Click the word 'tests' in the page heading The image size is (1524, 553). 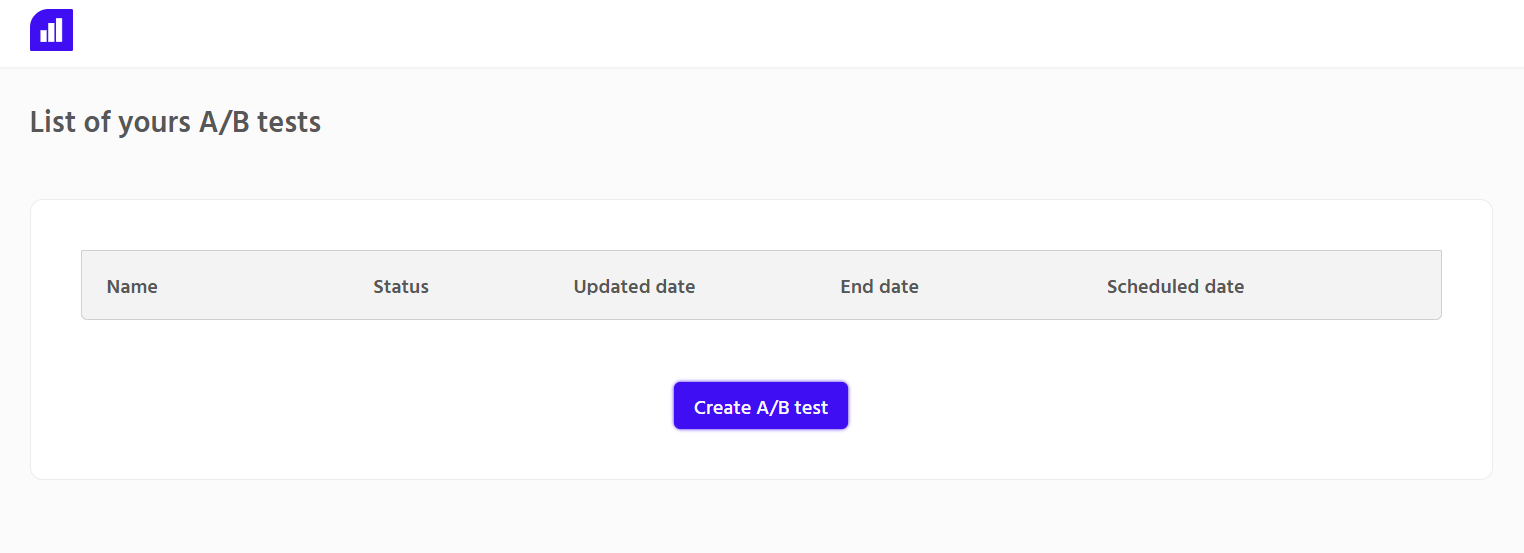(289, 122)
